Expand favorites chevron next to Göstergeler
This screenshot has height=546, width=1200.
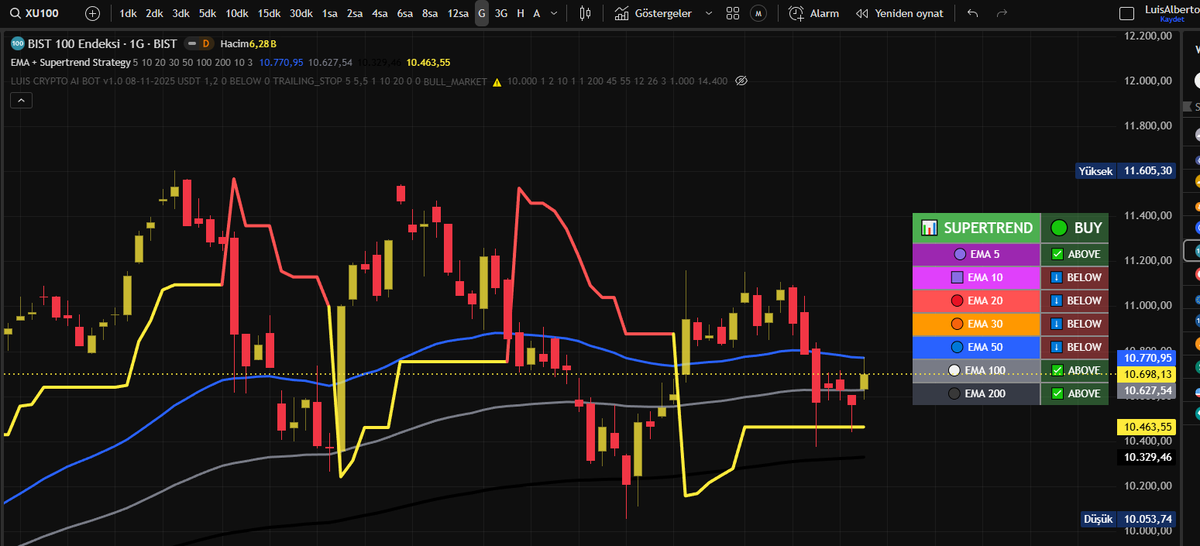[709, 14]
